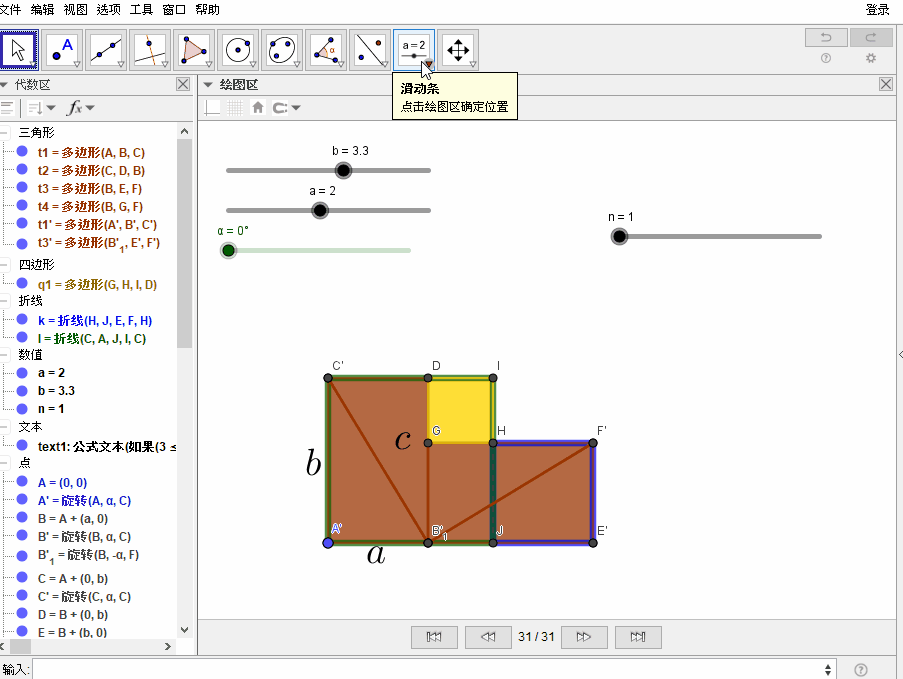Close the Graphics view panel

pos(886,85)
